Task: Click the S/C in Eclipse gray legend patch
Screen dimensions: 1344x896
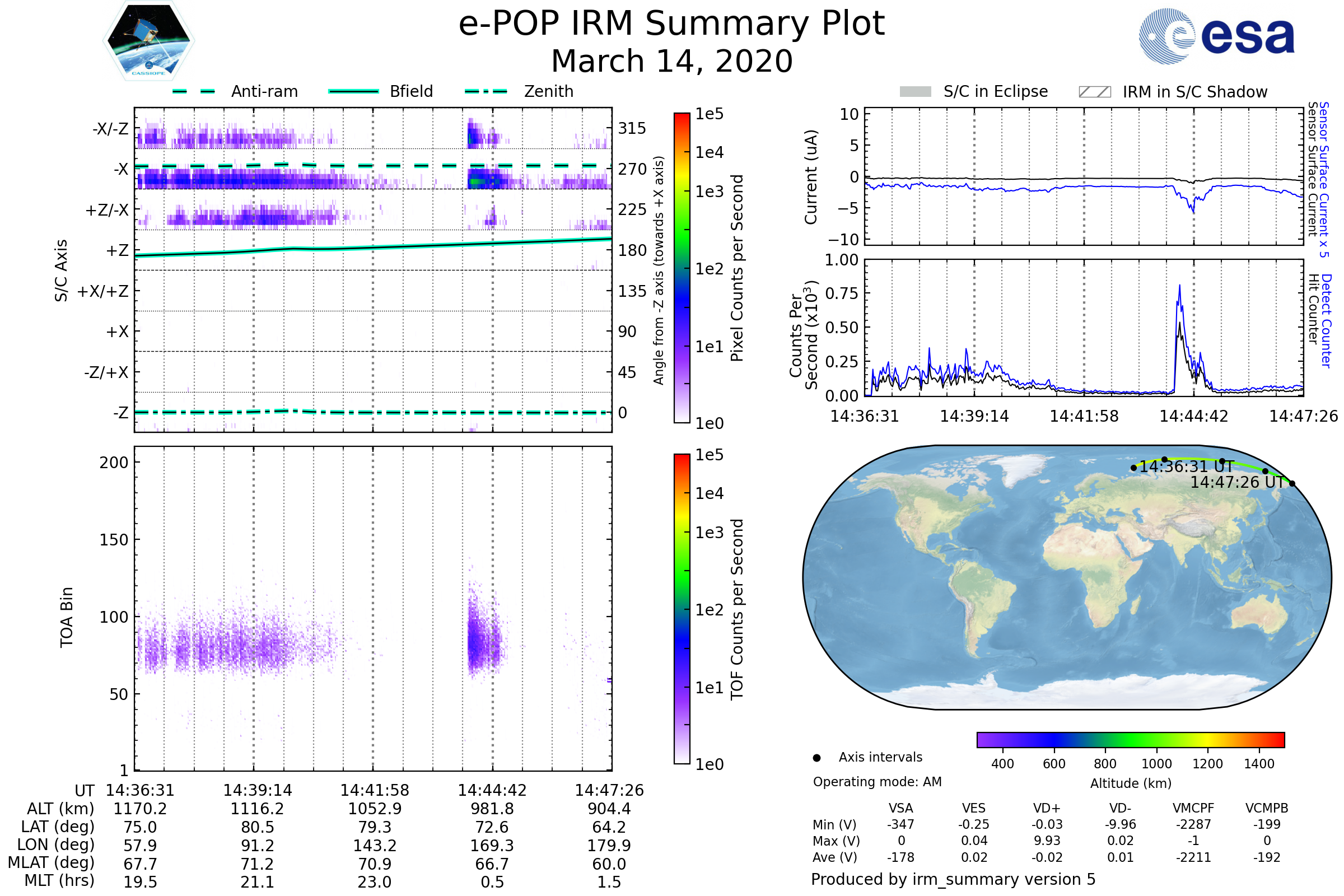Action: tap(915, 92)
